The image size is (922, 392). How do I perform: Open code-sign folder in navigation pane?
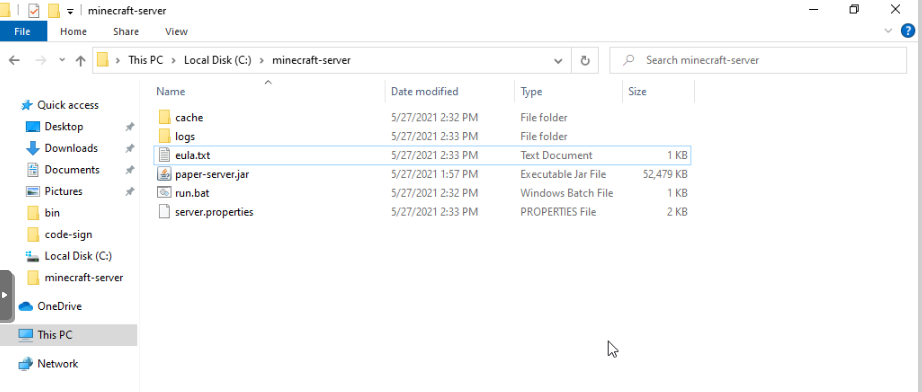pos(68,234)
